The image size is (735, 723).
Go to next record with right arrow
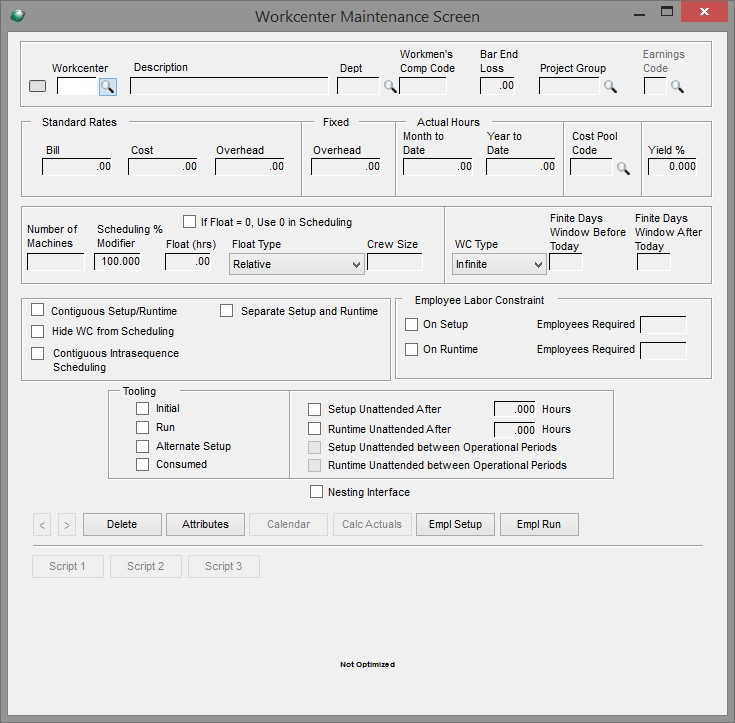pyautogui.click(x=67, y=525)
